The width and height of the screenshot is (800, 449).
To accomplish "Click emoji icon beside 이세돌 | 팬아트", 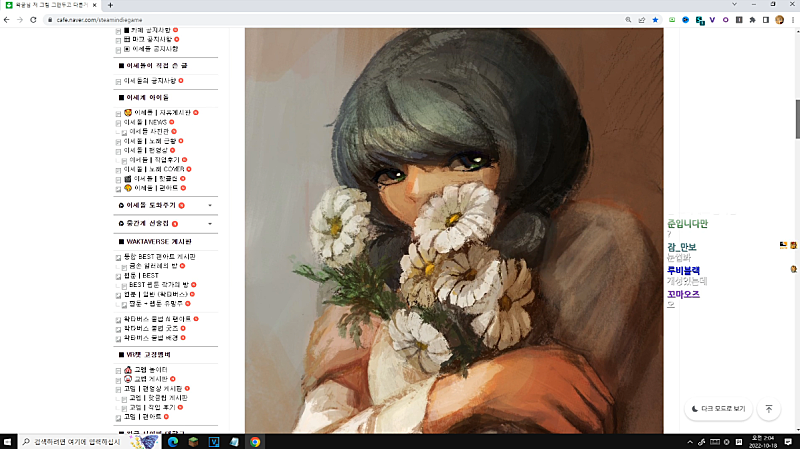I will 128,188.
